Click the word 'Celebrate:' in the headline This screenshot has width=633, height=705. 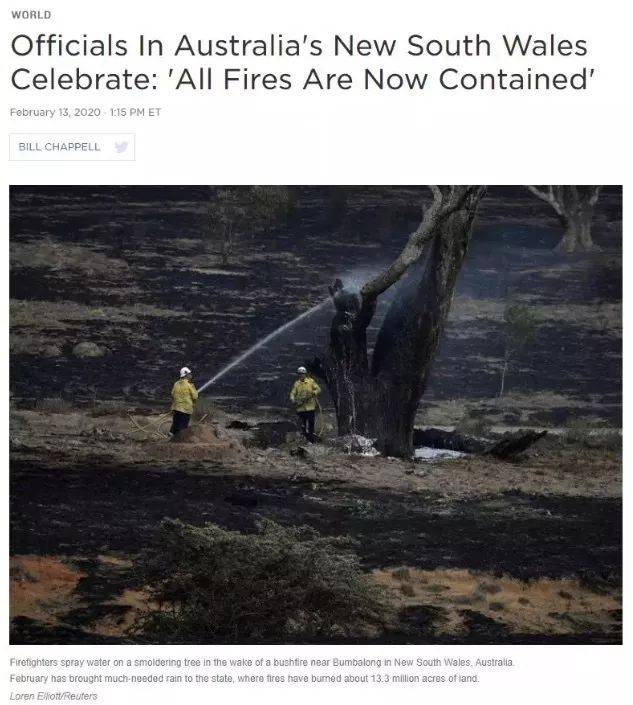(85, 80)
